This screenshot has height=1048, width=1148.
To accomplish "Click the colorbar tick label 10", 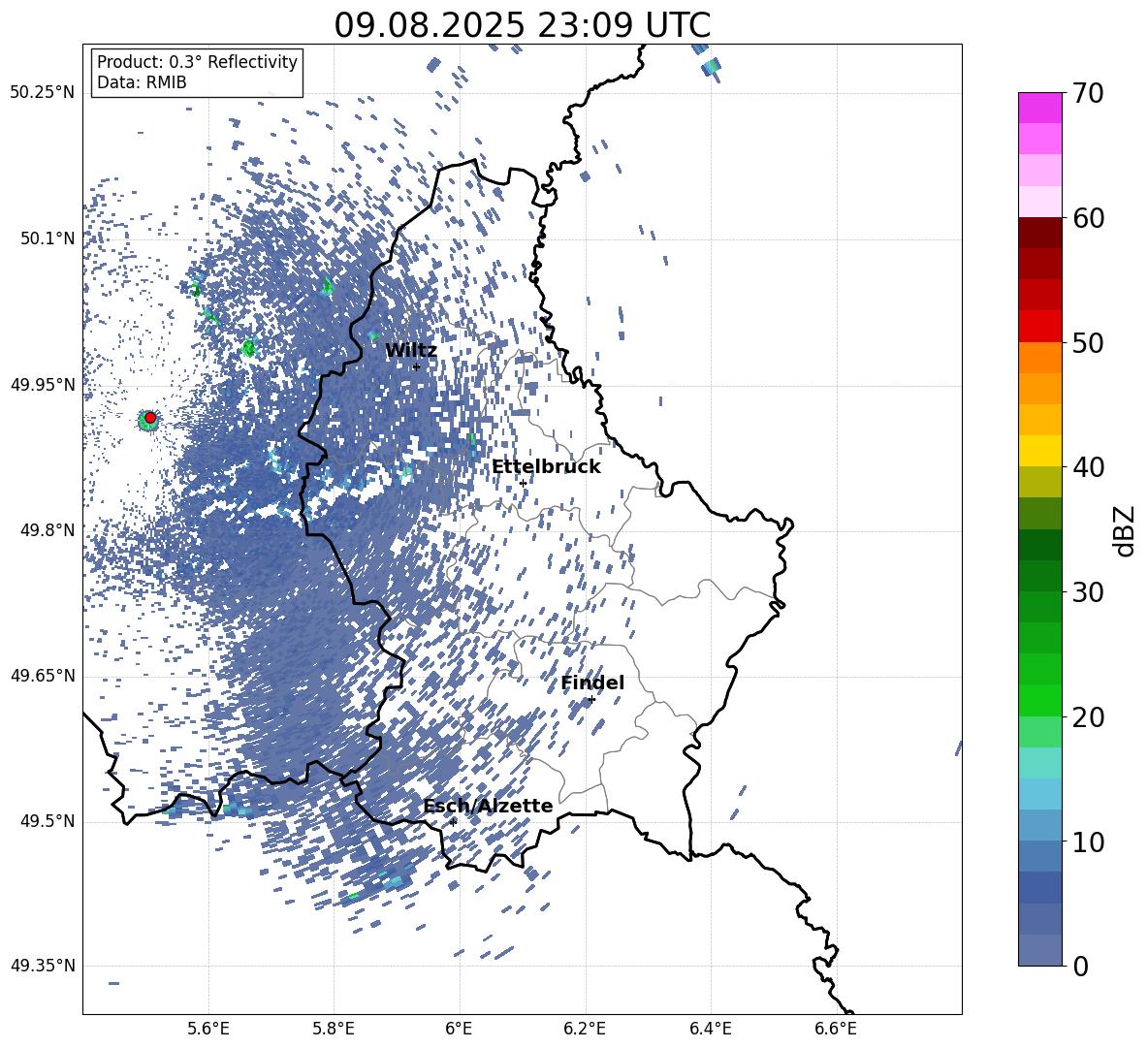I will [x=1088, y=842].
